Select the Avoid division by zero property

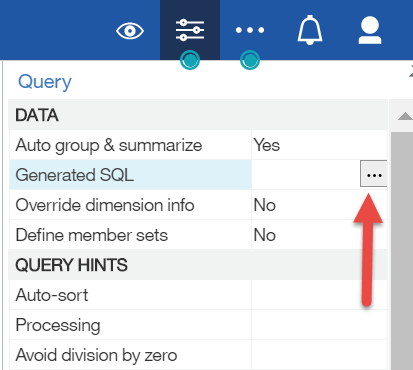pyautogui.click(x=130, y=355)
